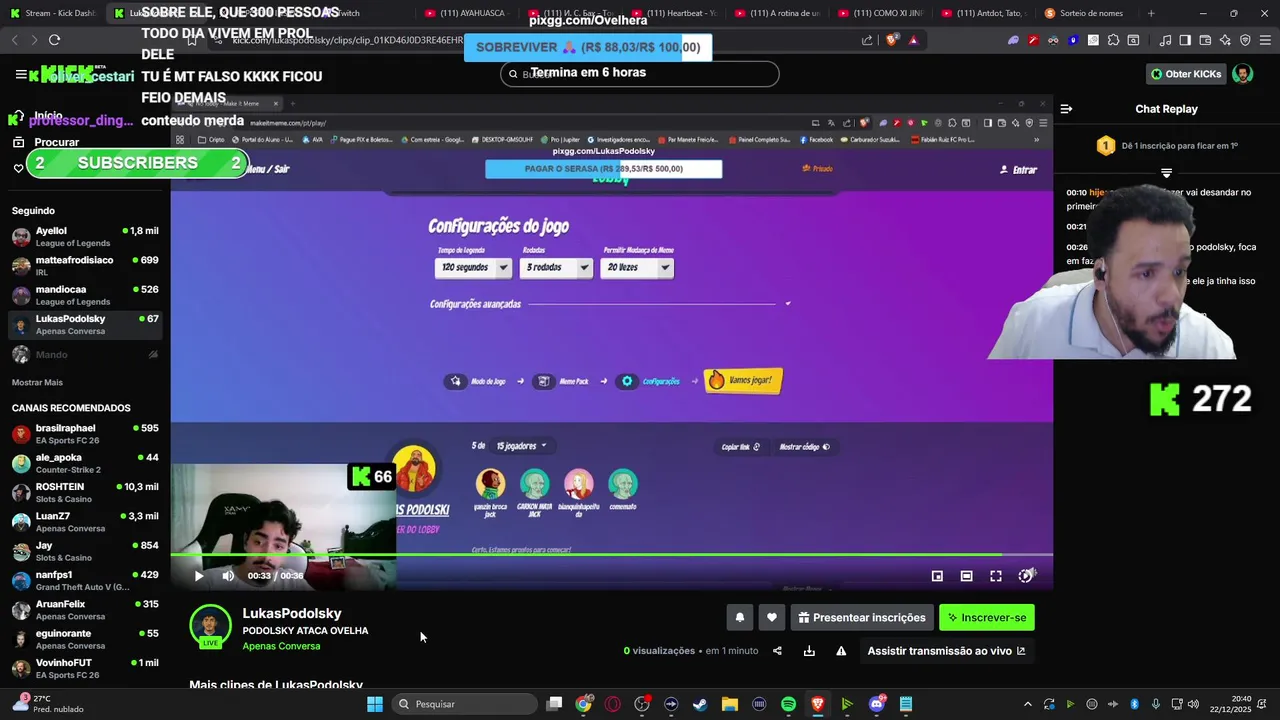This screenshot has width=1280, height=720.
Task: Toggle Mostrar código in the lobby
Action: 804,447
